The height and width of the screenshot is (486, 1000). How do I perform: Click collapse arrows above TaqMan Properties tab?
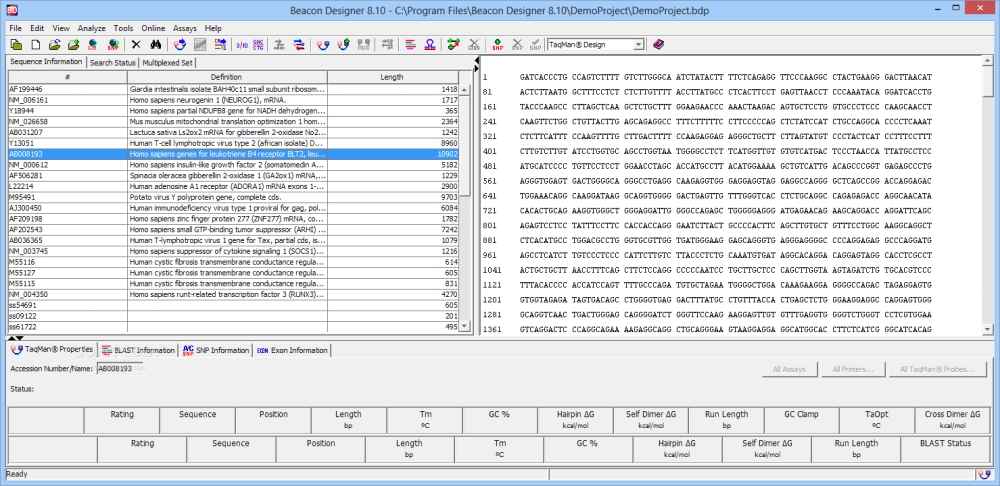point(17,338)
